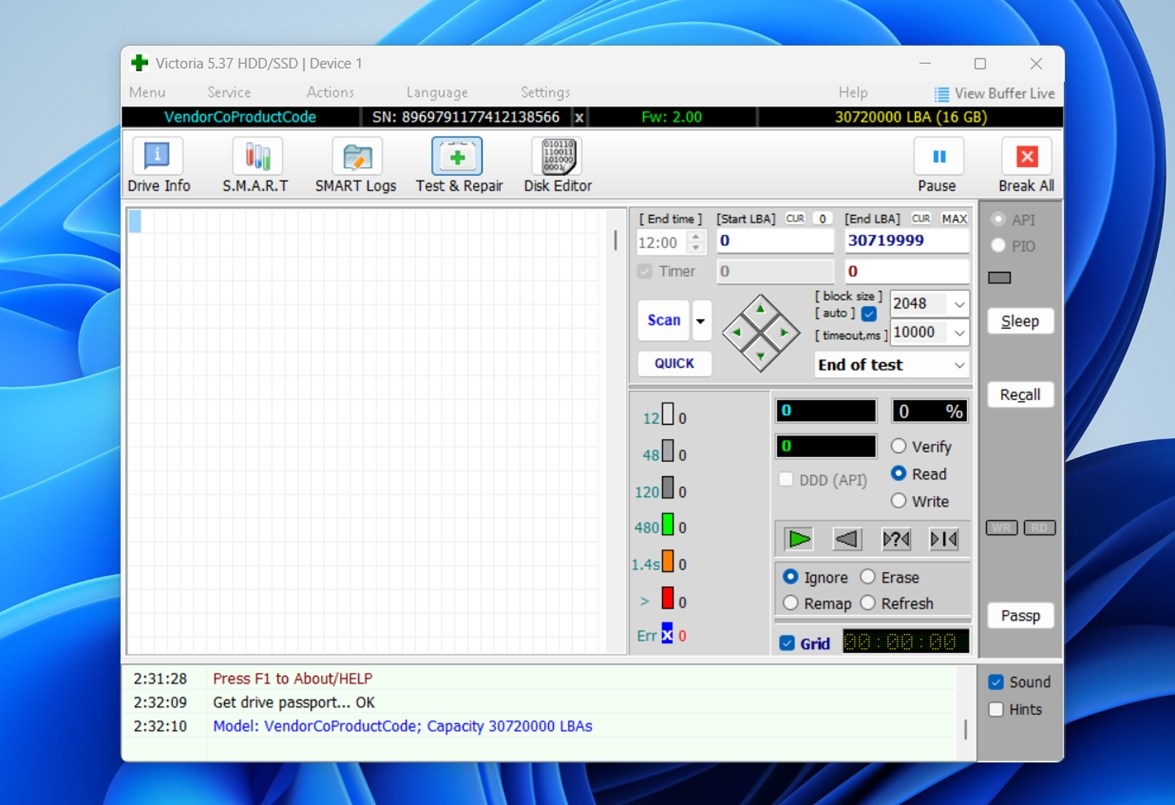Open the End of test dropdown
Image resolution: width=1175 pixels, height=805 pixels.
[x=959, y=365]
